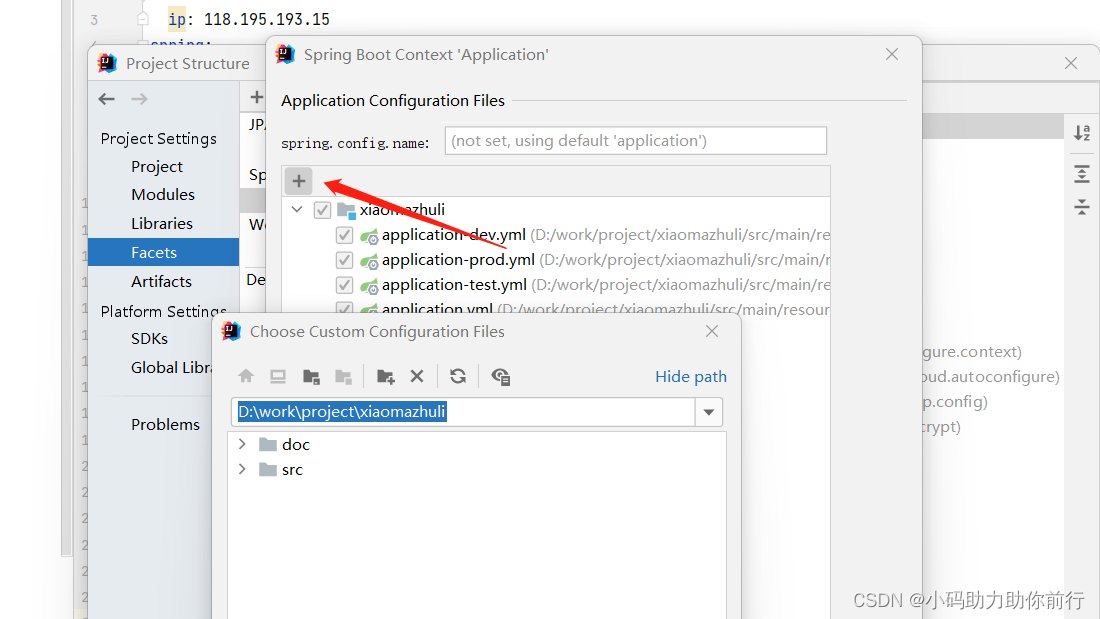The width and height of the screenshot is (1100, 619).
Task: Toggle the application-test.yml checkbox
Action: click(x=344, y=284)
